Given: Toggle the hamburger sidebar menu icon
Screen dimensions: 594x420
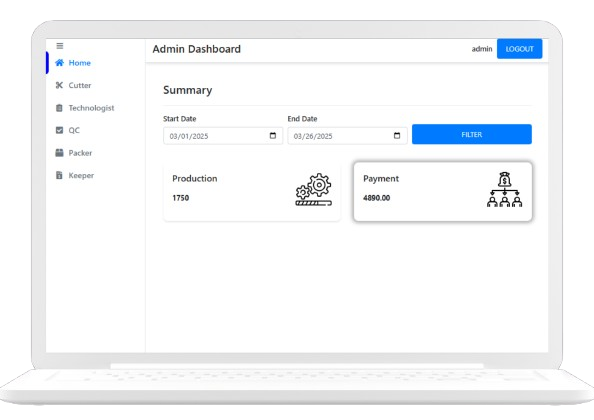Looking at the screenshot, I should [59, 46].
